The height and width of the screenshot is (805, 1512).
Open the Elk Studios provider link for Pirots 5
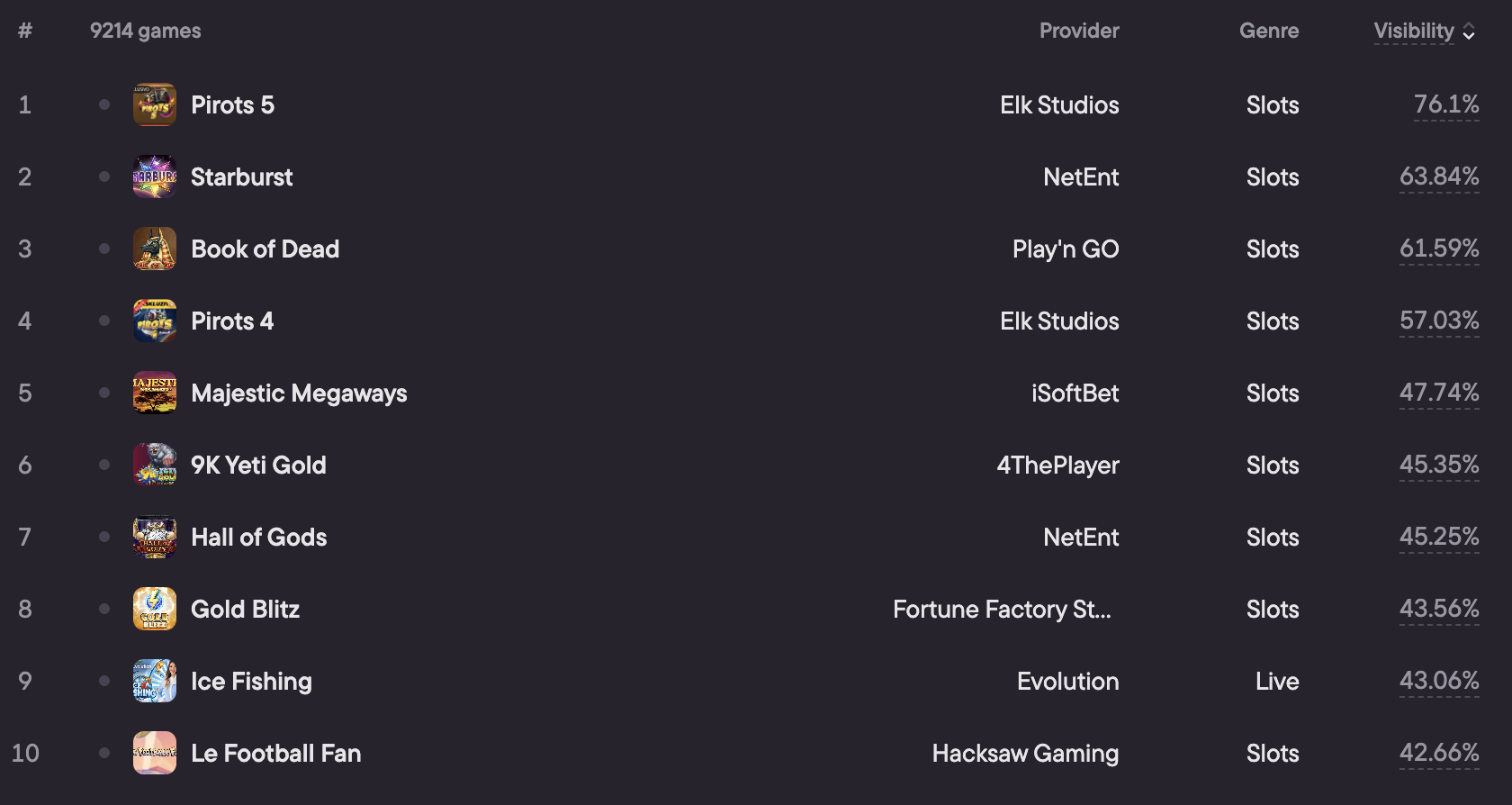[1059, 104]
